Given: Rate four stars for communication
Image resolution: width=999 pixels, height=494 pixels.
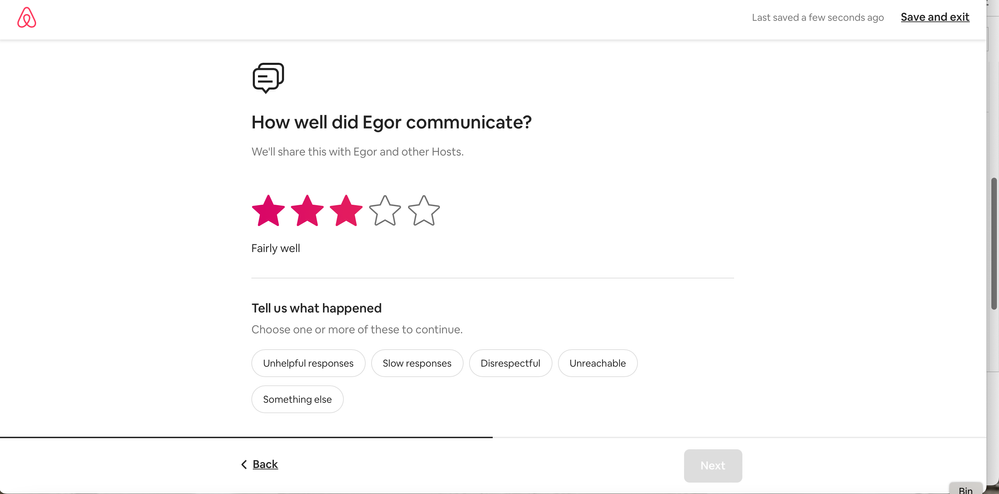Looking at the screenshot, I should pyautogui.click(x=385, y=211).
